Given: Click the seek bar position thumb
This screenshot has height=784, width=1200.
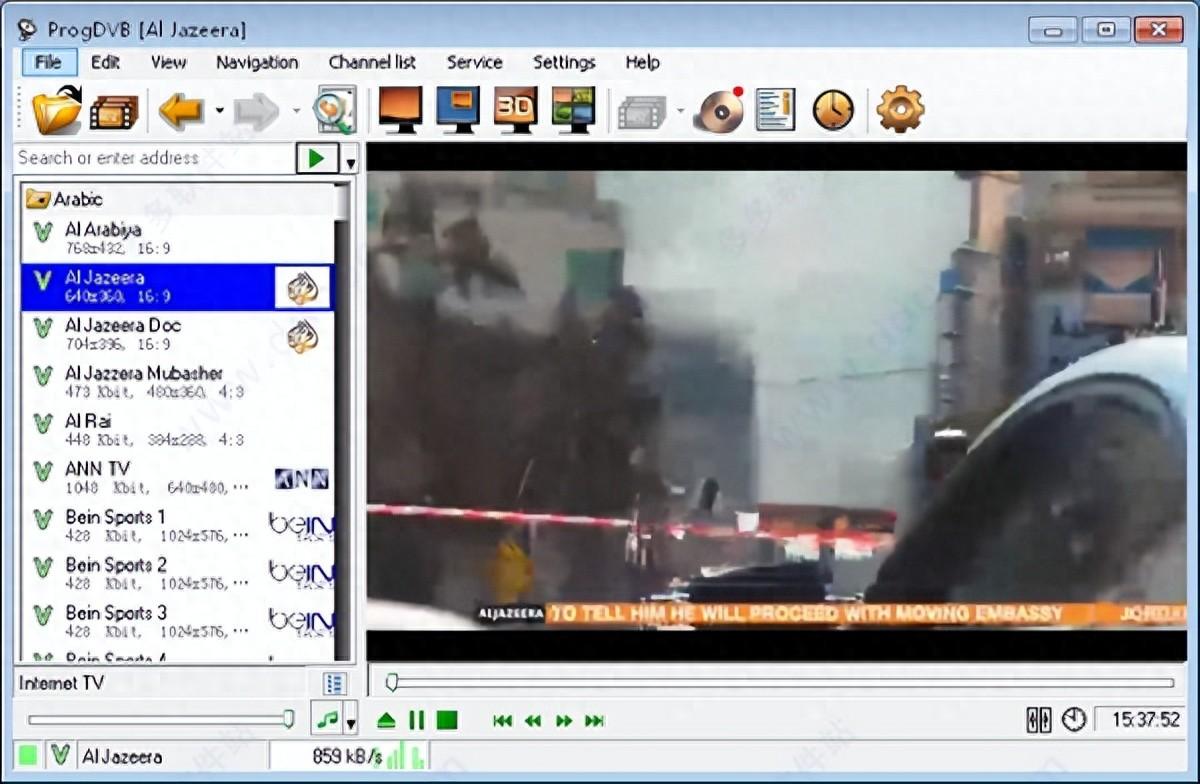Looking at the screenshot, I should (392, 683).
